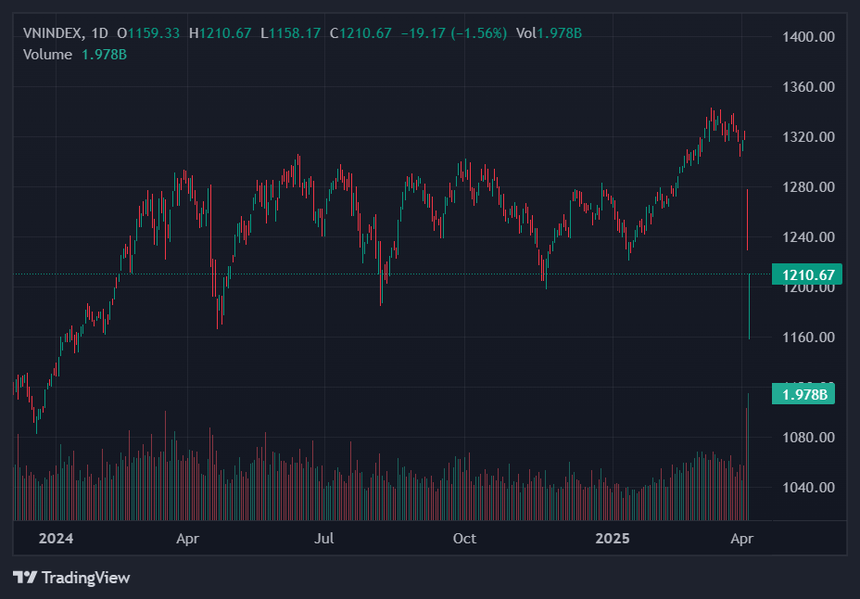Click the Vol 1.978B value in header
This screenshot has width=860, height=599.
pyautogui.click(x=549, y=33)
